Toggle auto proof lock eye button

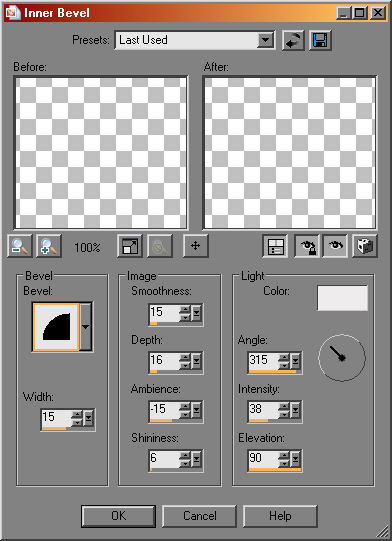pyautogui.click(x=306, y=246)
